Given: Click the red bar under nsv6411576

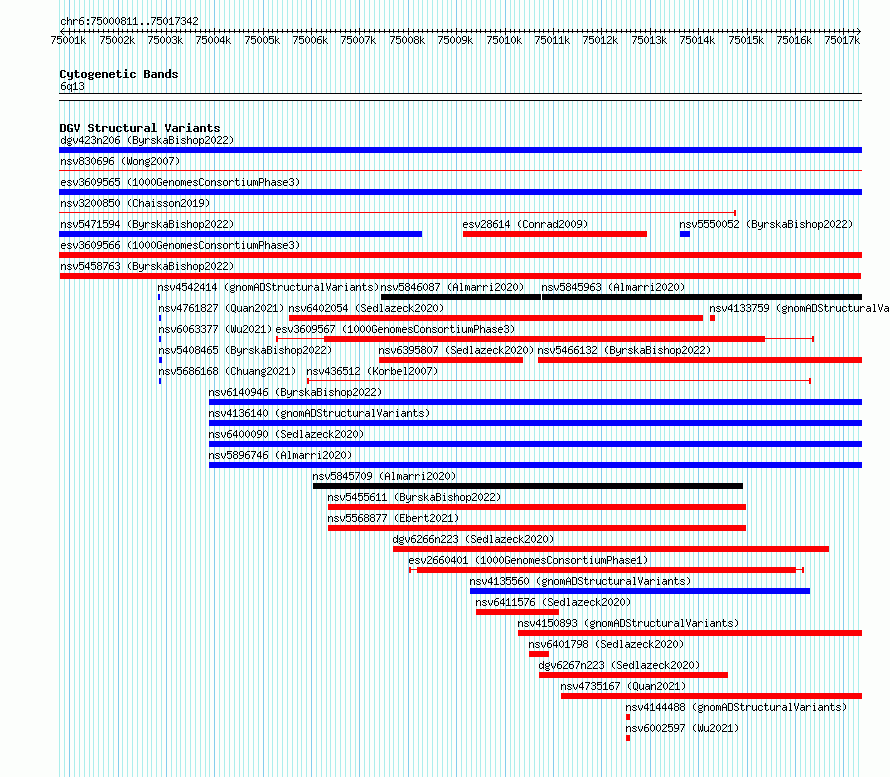Looking at the screenshot, I should click(x=518, y=612).
